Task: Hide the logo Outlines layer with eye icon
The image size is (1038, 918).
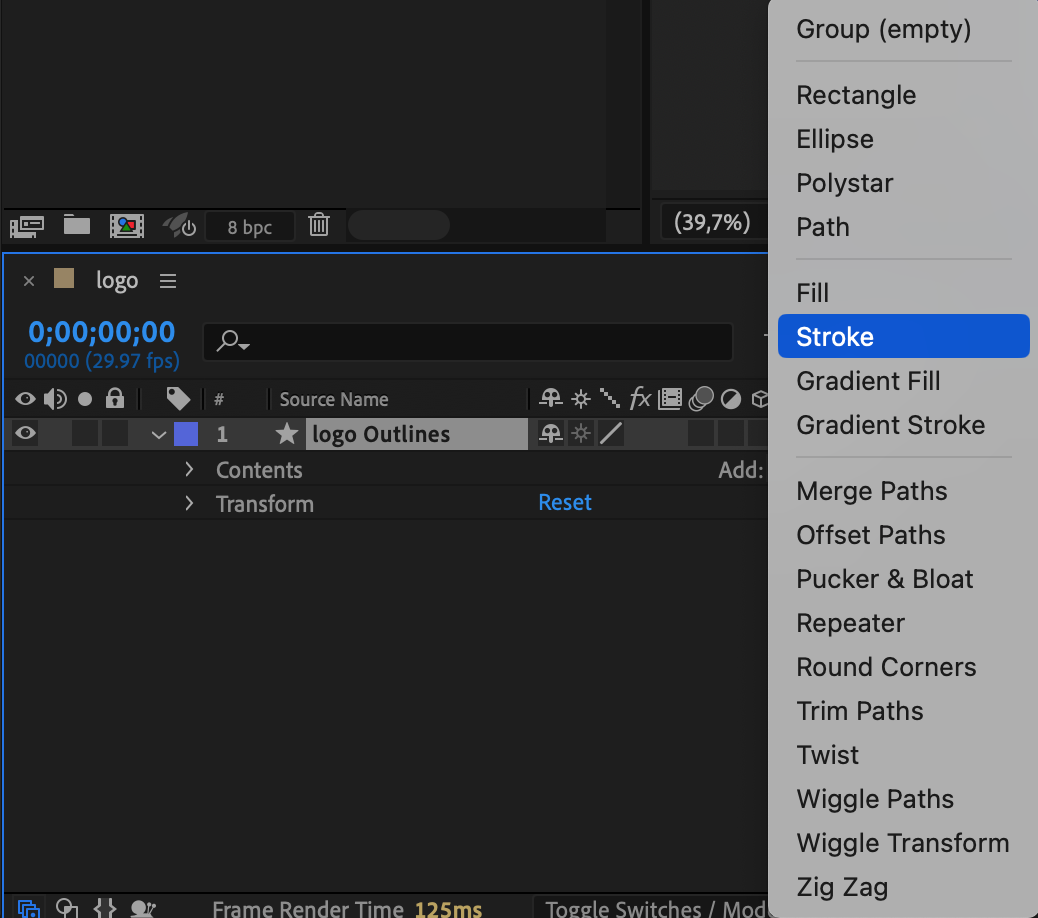Action: (x=25, y=434)
